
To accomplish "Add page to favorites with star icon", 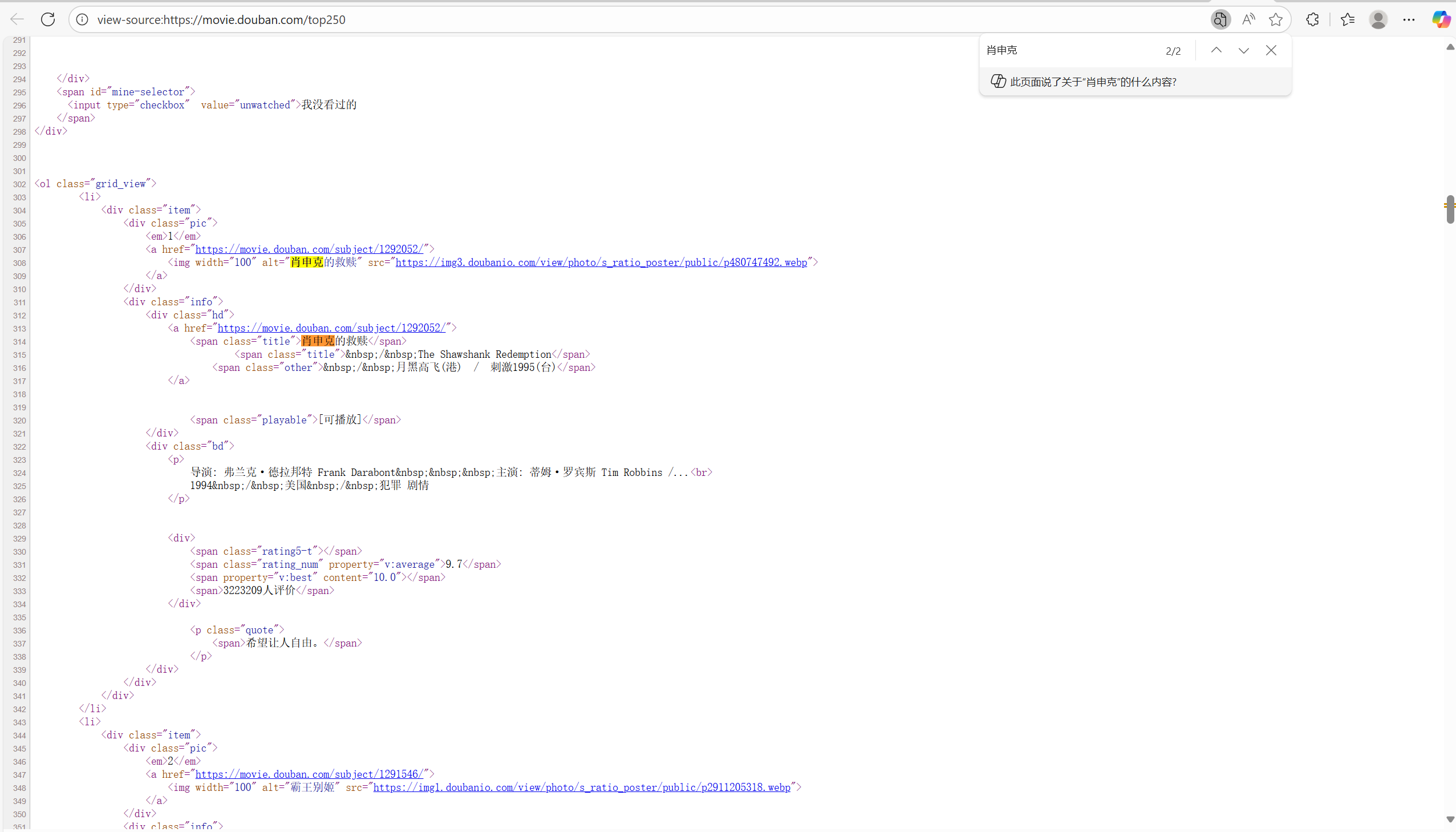I will (1276, 19).
